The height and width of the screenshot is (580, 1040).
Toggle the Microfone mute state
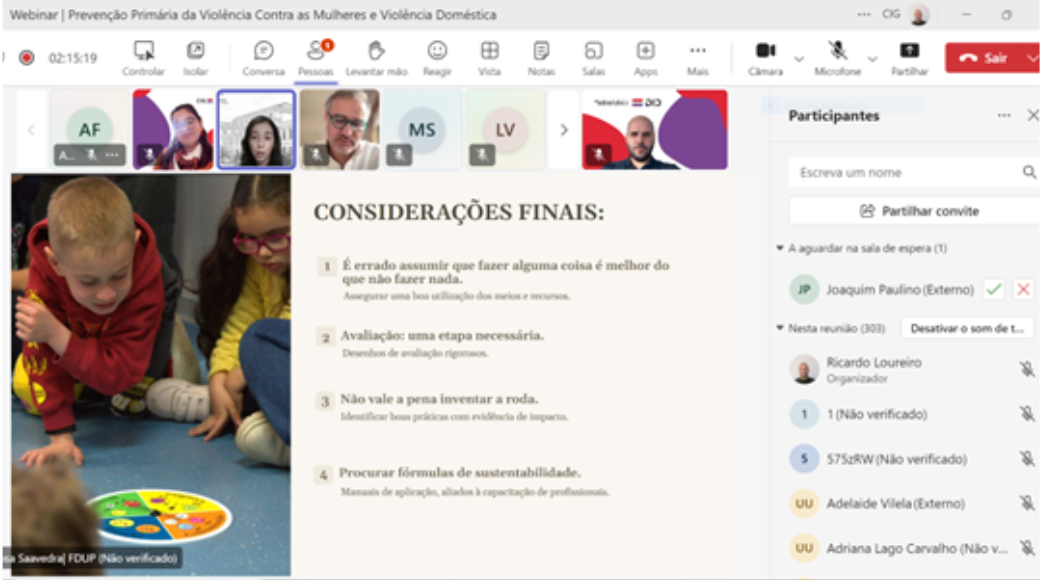click(837, 51)
